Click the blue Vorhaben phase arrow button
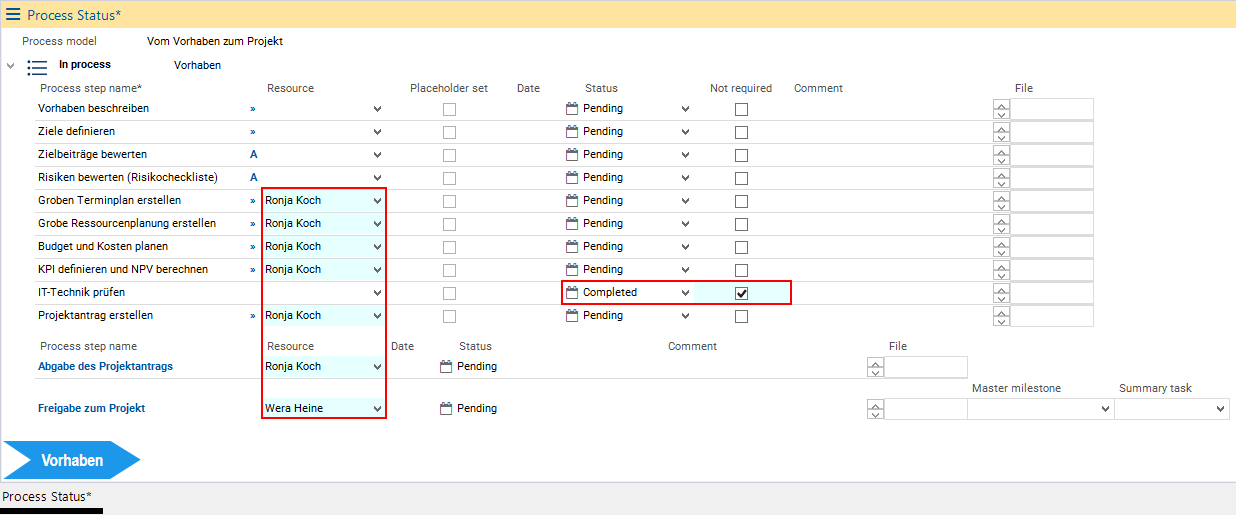Viewport: 1236px width, 515px height. pyautogui.click(x=71, y=460)
